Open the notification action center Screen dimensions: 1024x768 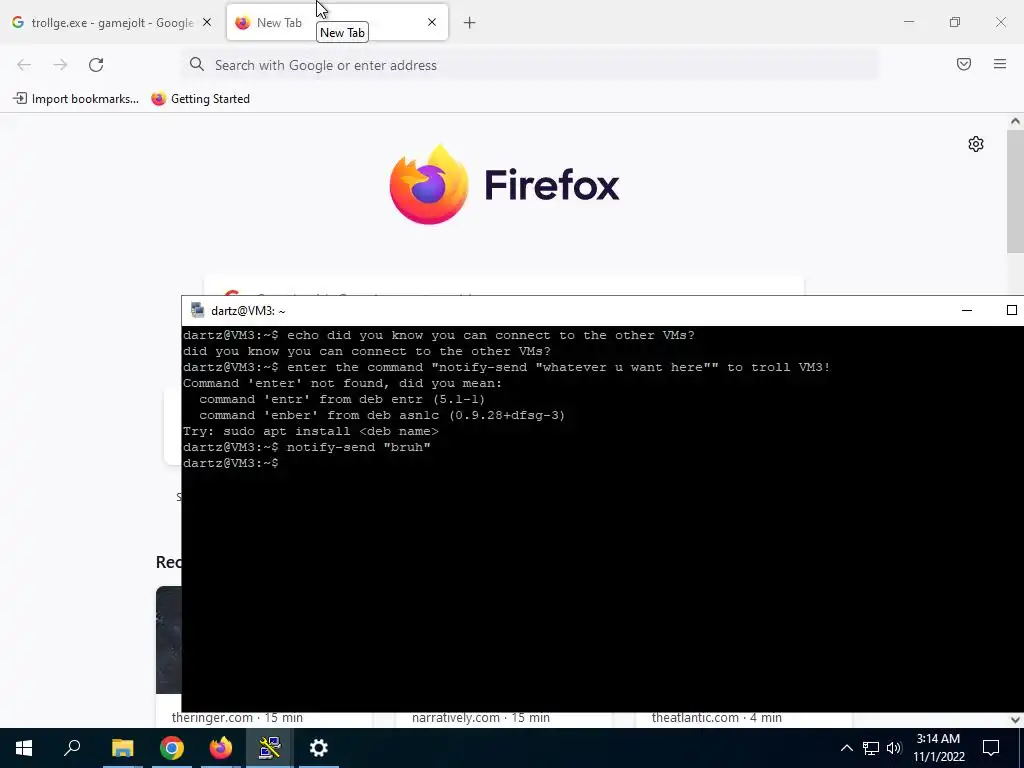click(991, 748)
